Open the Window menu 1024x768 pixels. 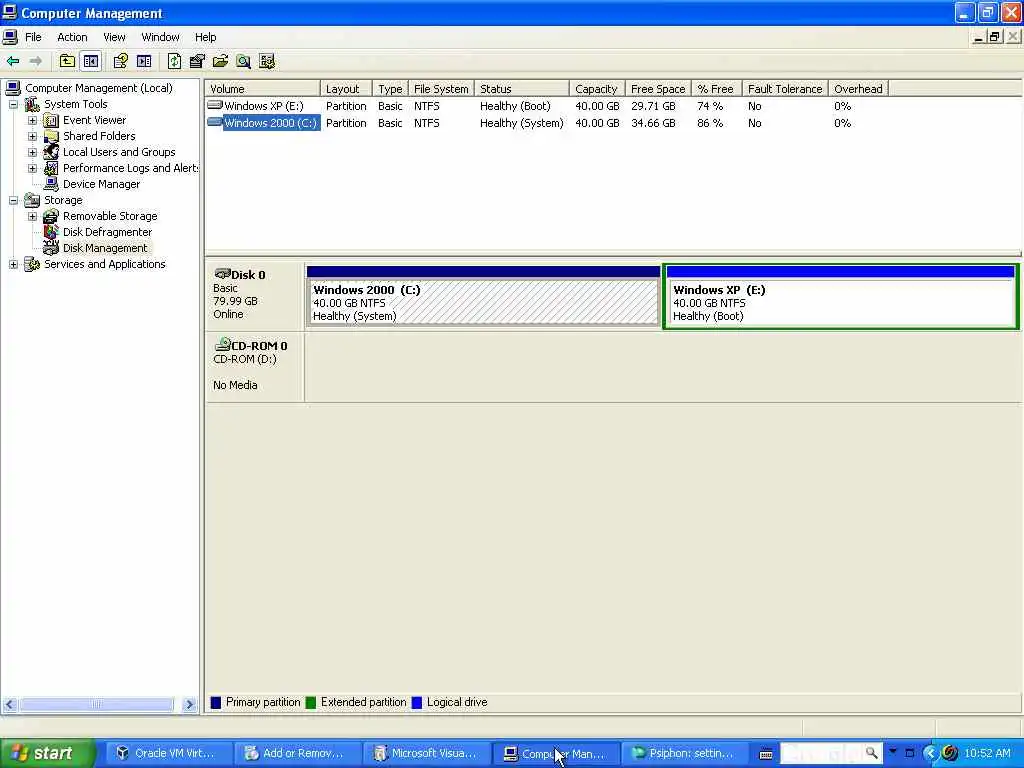pyautogui.click(x=160, y=37)
